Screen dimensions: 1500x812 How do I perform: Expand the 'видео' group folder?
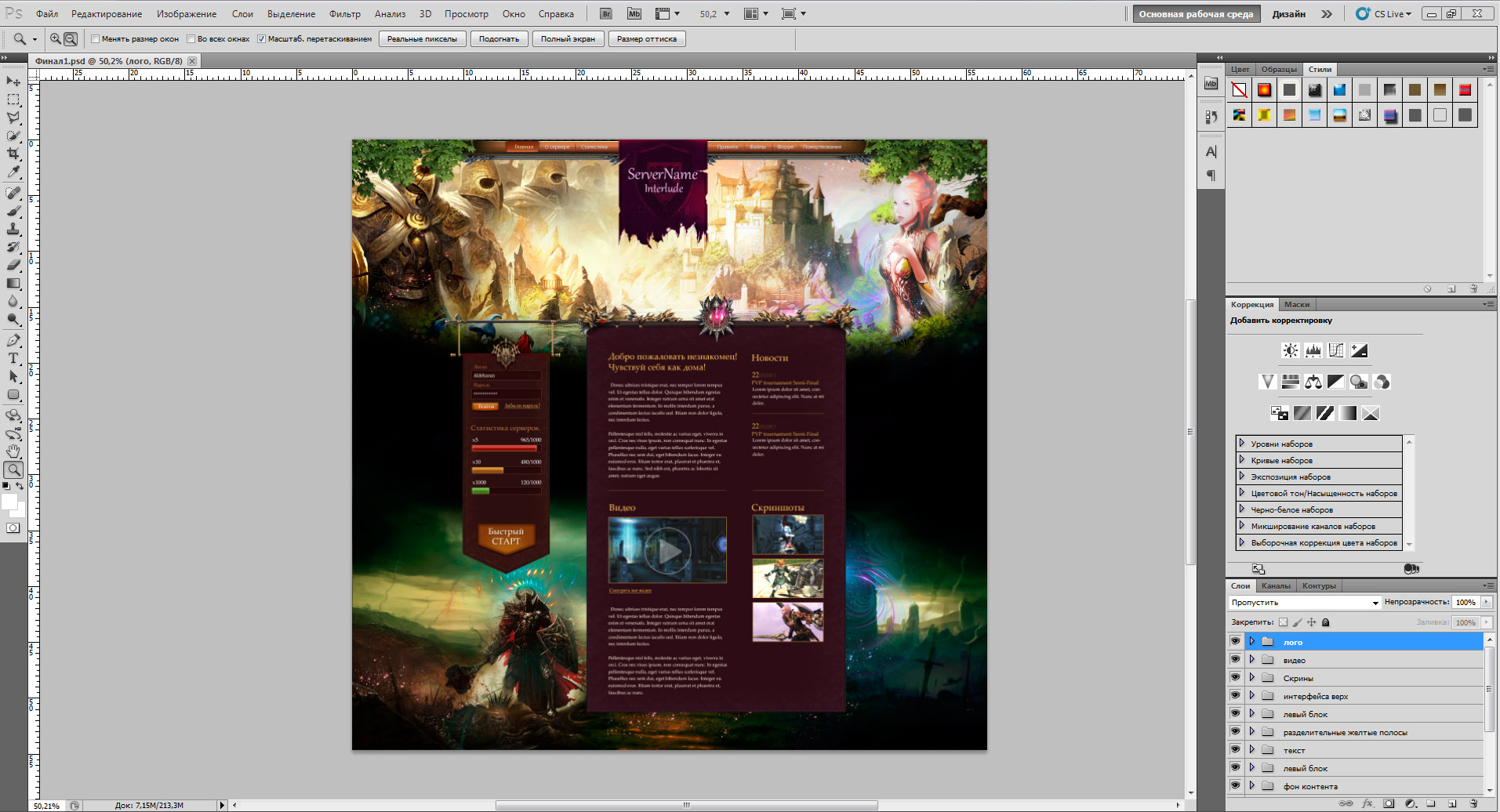point(1251,659)
